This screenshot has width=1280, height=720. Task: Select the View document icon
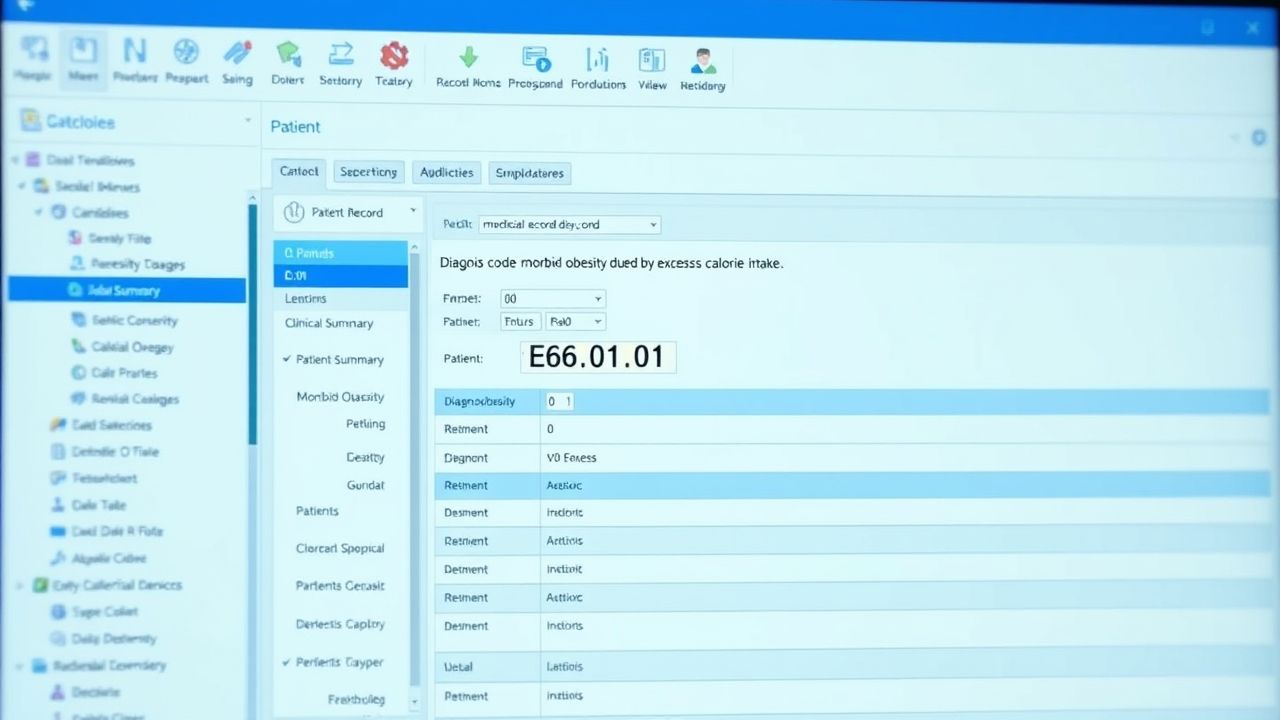click(x=652, y=58)
